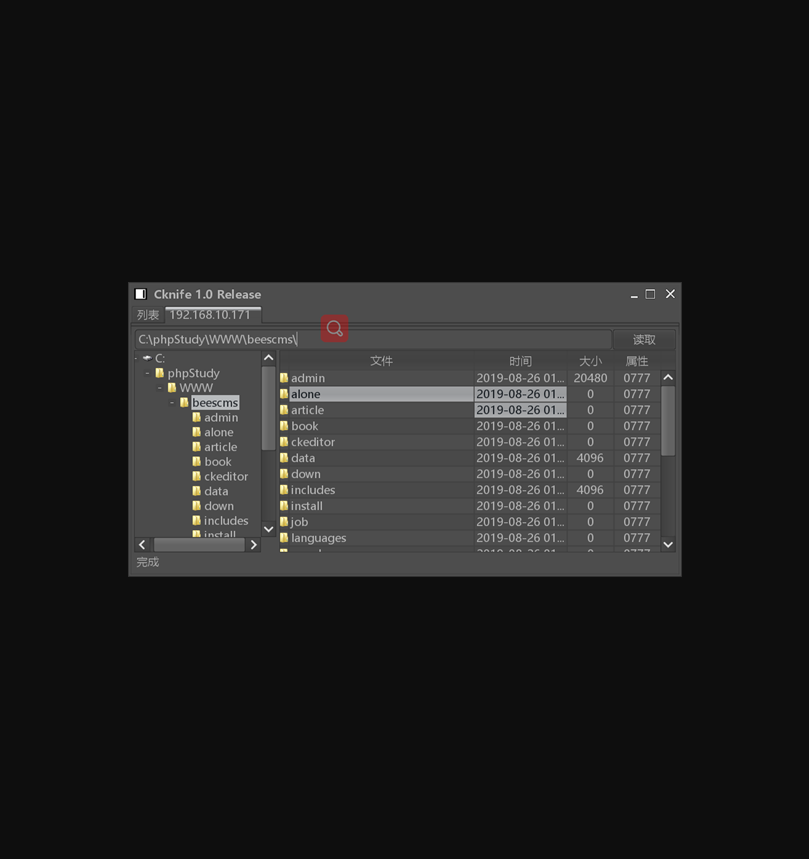The width and height of the screenshot is (809, 859).
Task: Sort by the 时间 column header
Action: (520, 361)
